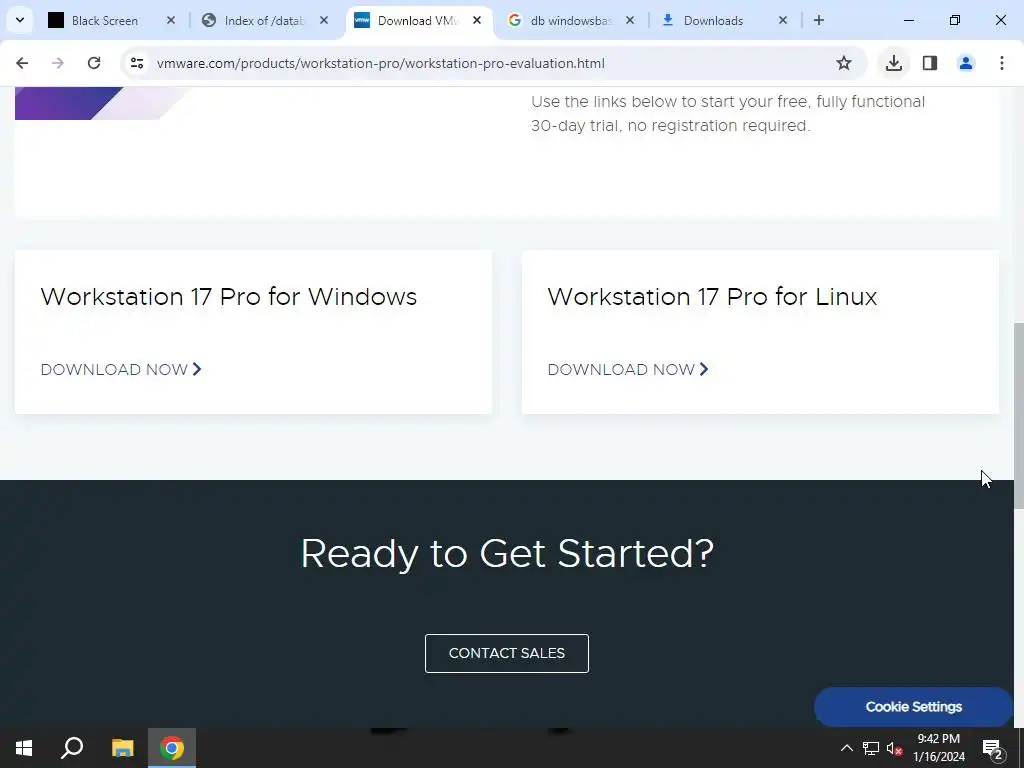Show hidden system tray icons
Image resolution: width=1024 pixels, height=768 pixels.
[846, 748]
